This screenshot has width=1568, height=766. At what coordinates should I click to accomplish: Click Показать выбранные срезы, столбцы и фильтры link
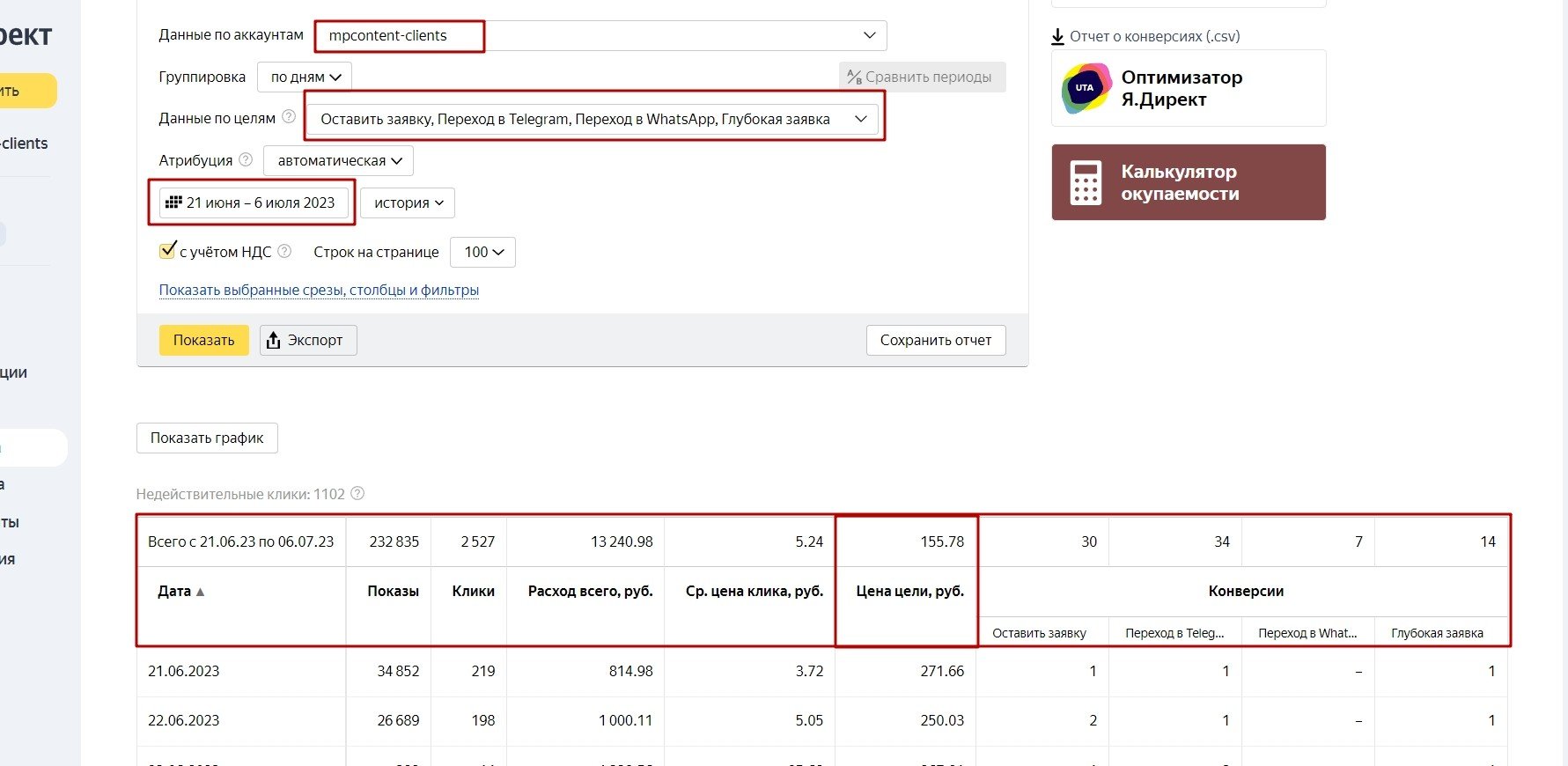(x=319, y=291)
